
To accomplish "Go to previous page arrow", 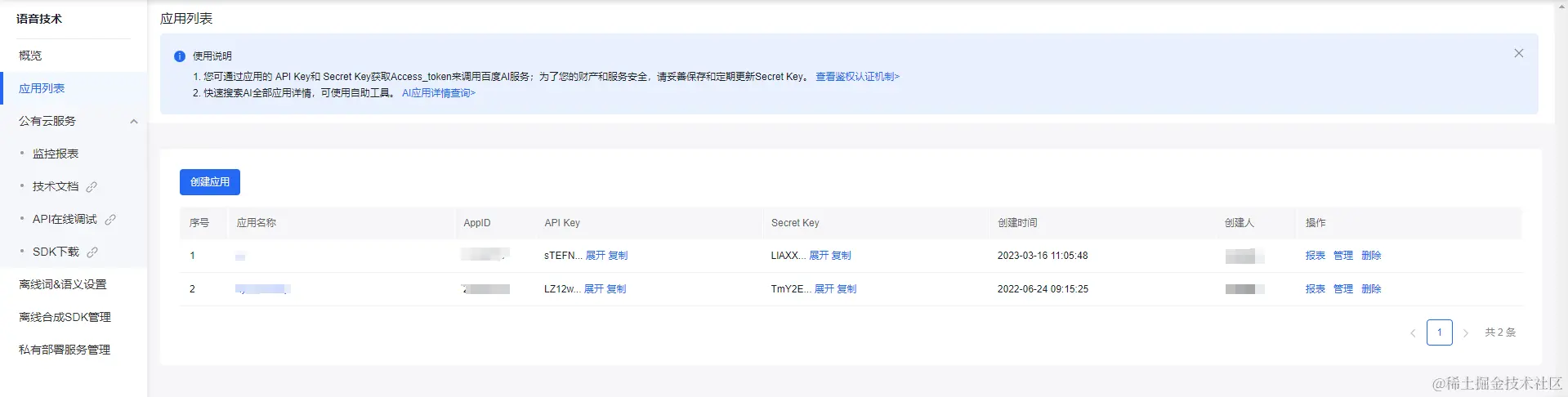I will 1413,332.
